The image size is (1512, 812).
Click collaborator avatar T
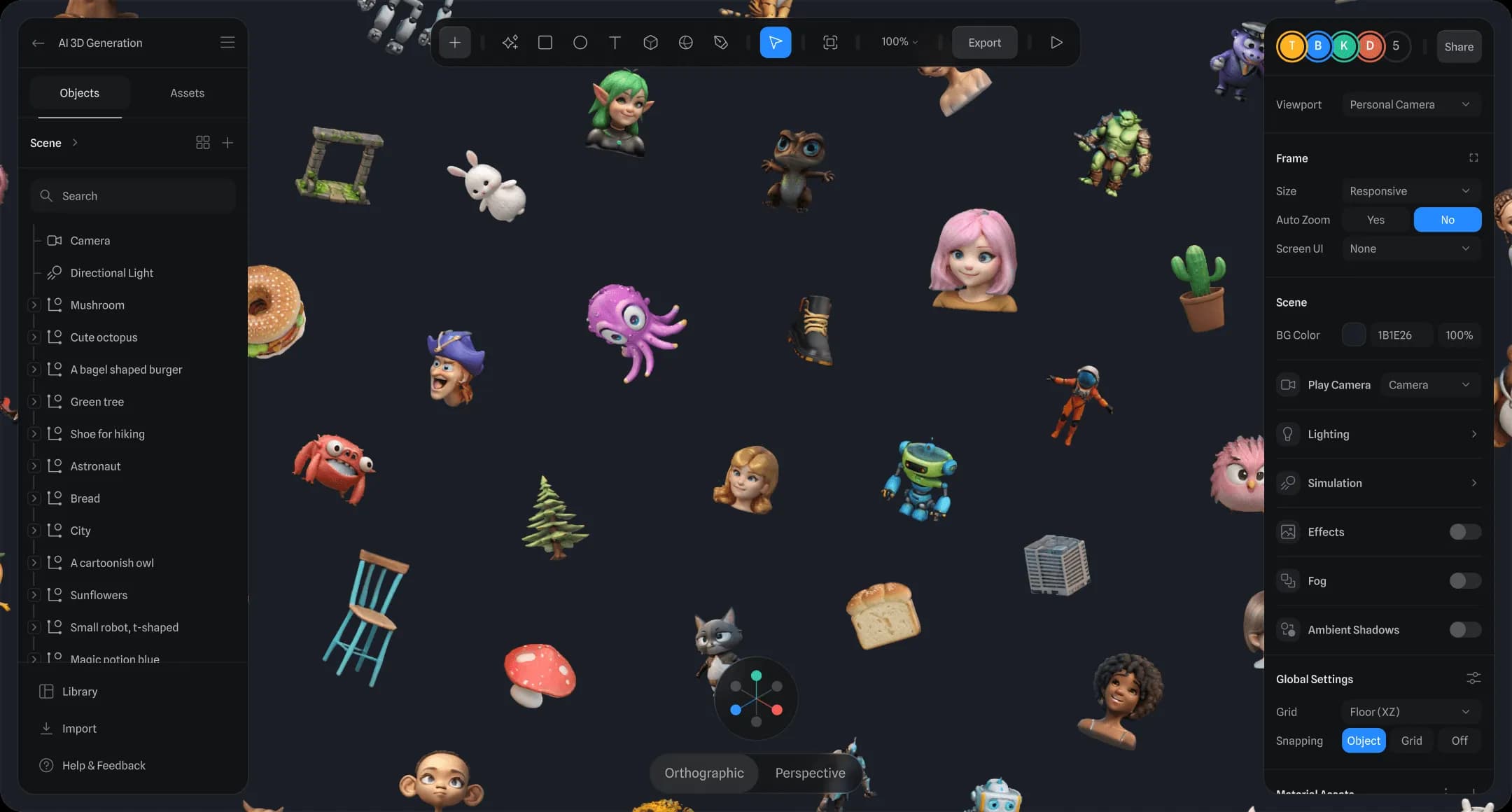pyautogui.click(x=1291, y=46)
